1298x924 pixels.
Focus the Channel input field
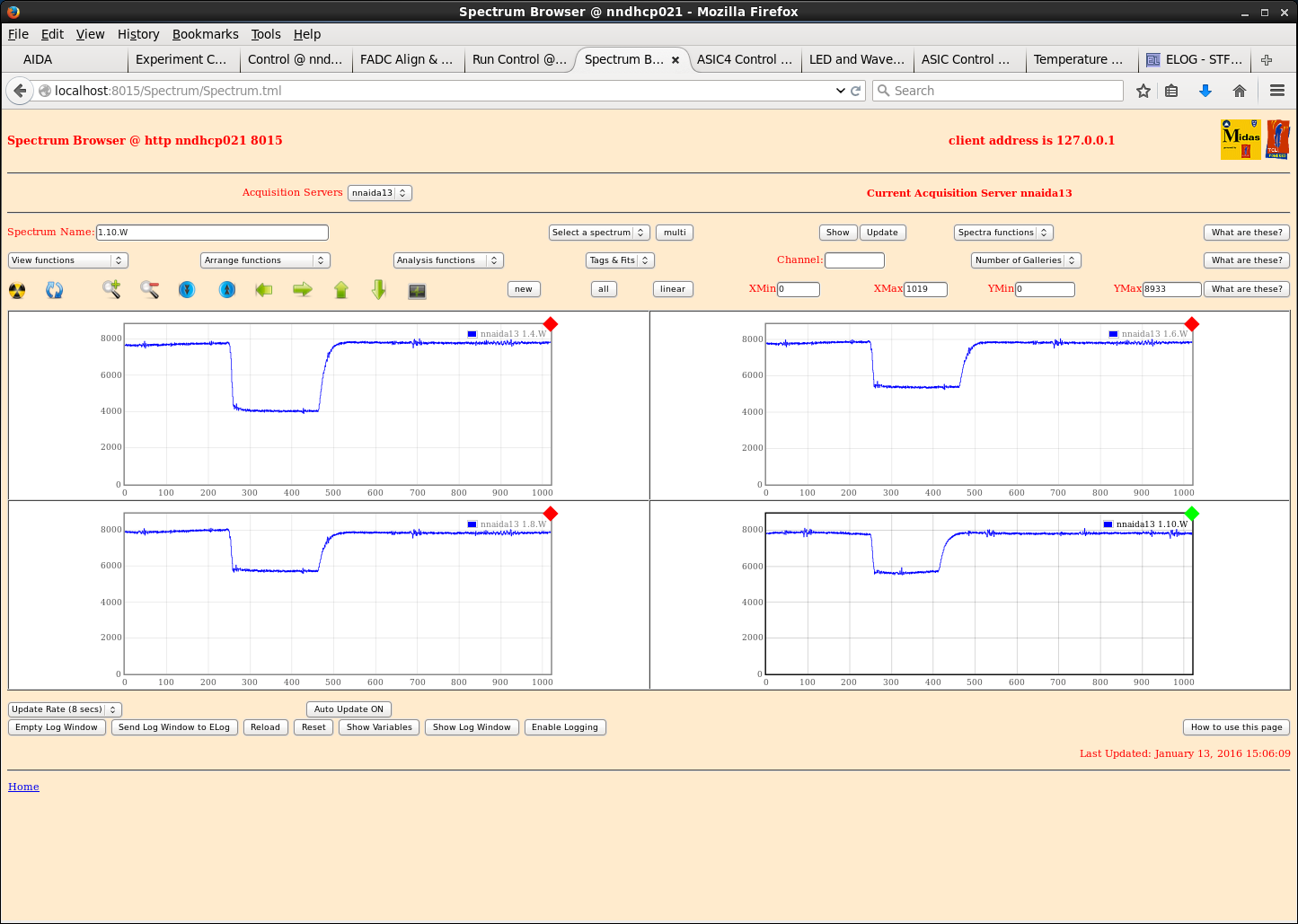pos(854,260)
